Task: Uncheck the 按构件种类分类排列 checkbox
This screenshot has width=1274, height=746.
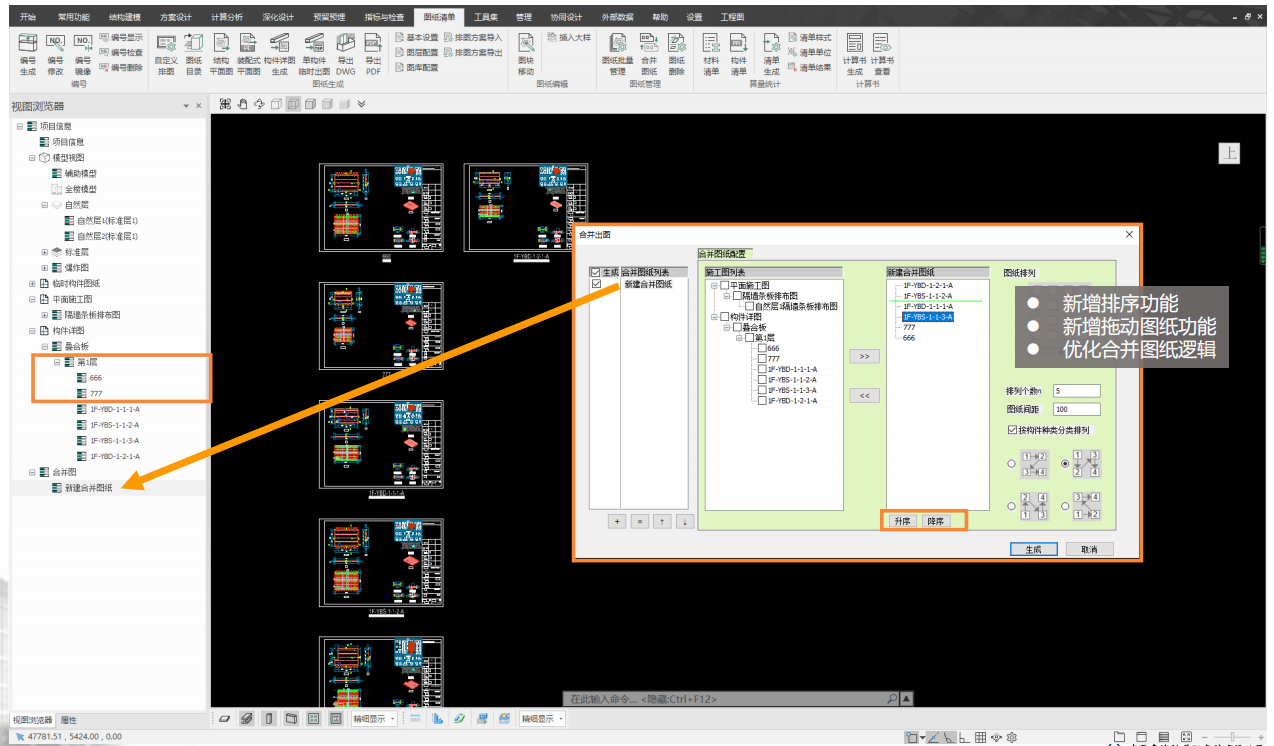Action: [x=1012, y=430]
